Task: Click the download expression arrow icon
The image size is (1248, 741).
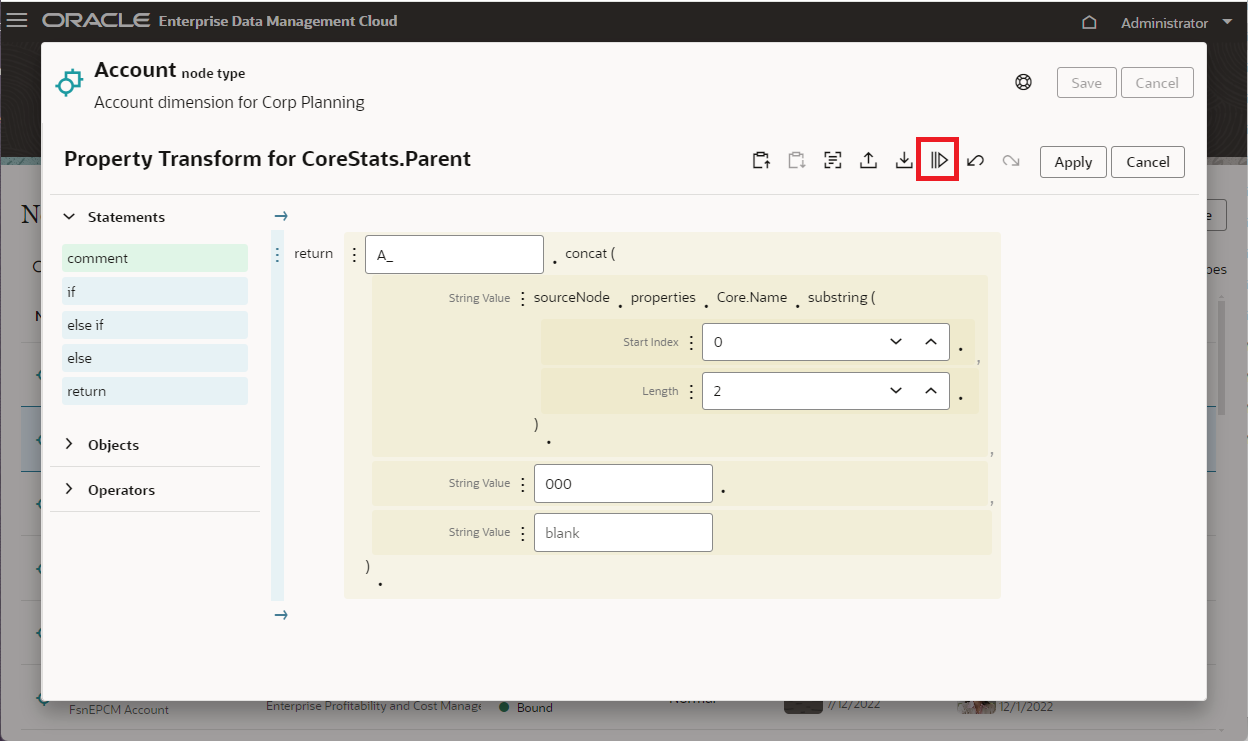Action: [904, 160]
